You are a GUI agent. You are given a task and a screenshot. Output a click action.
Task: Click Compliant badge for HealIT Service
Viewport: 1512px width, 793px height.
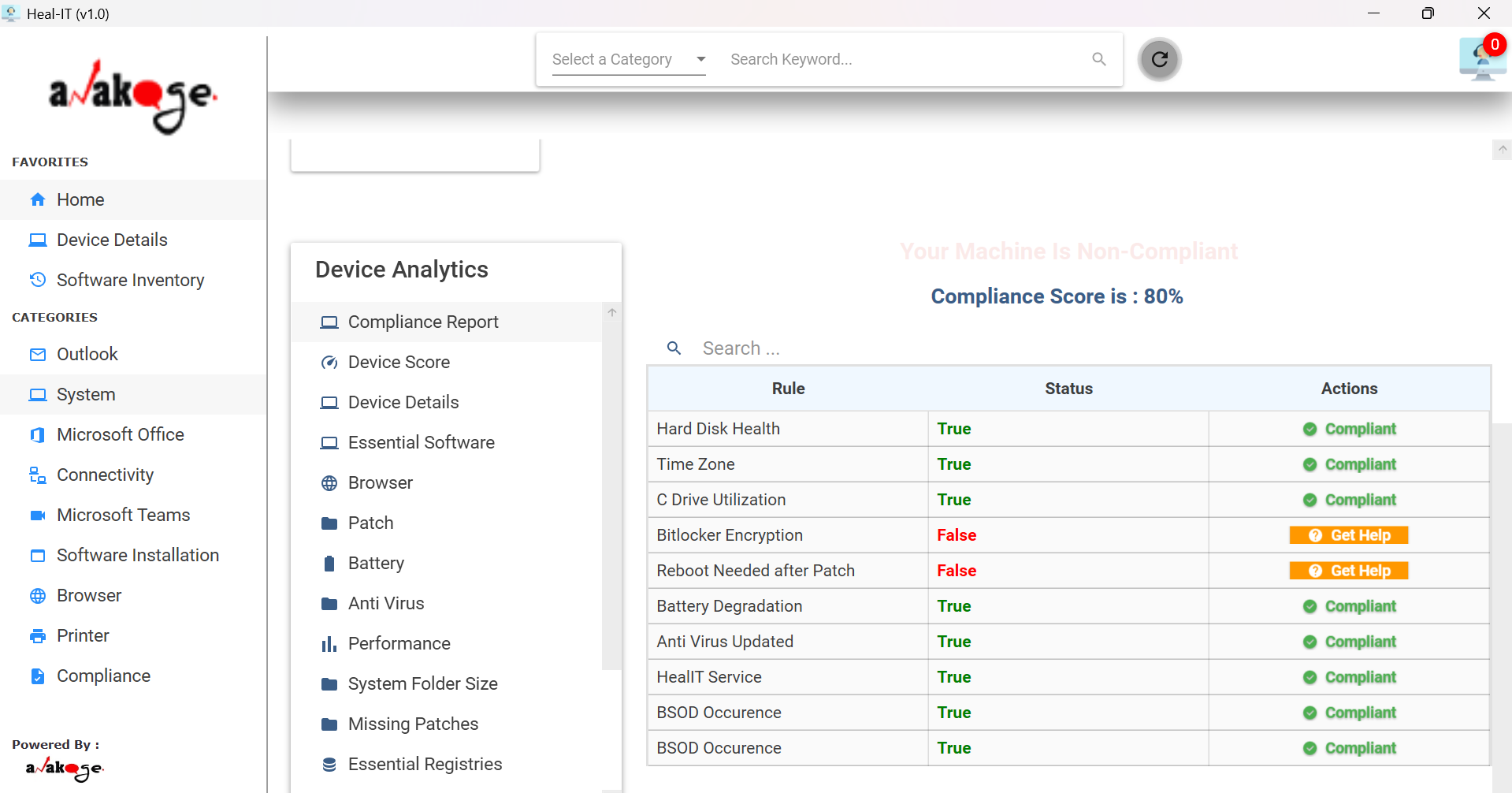point(1349,677)
